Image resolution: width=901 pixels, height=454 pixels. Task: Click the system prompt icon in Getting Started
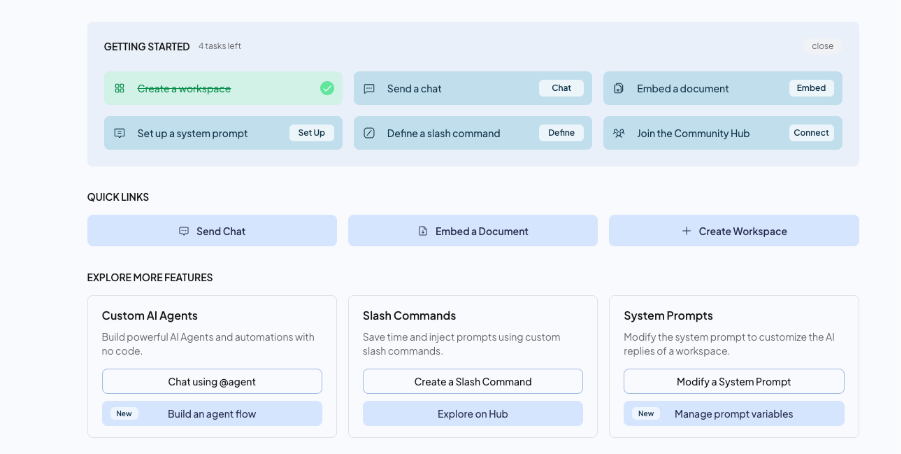(x=119, y=133)
